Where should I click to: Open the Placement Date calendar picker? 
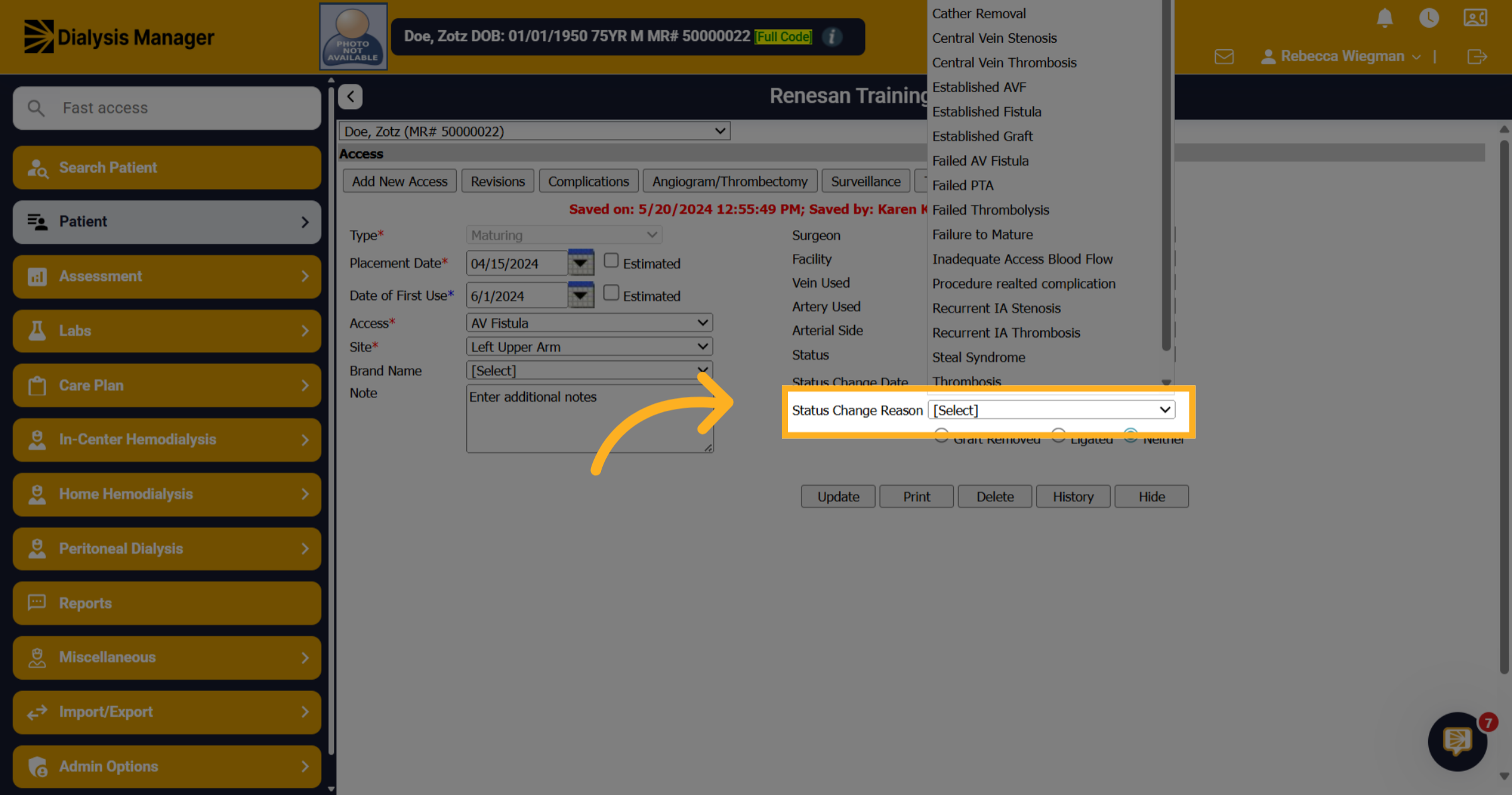pyautogui.click(x=580, y=263)
